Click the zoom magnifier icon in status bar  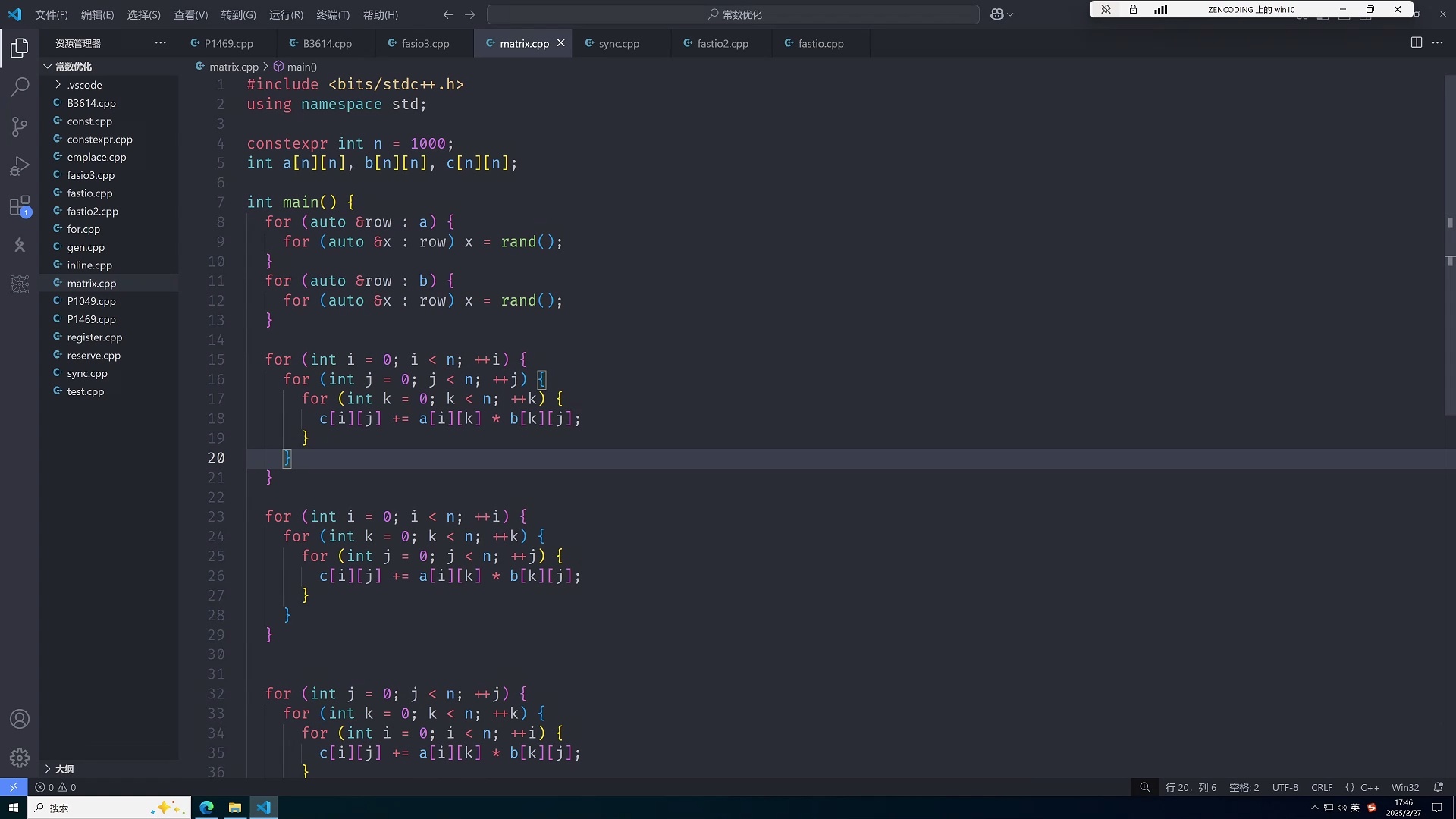point(1145,787)
